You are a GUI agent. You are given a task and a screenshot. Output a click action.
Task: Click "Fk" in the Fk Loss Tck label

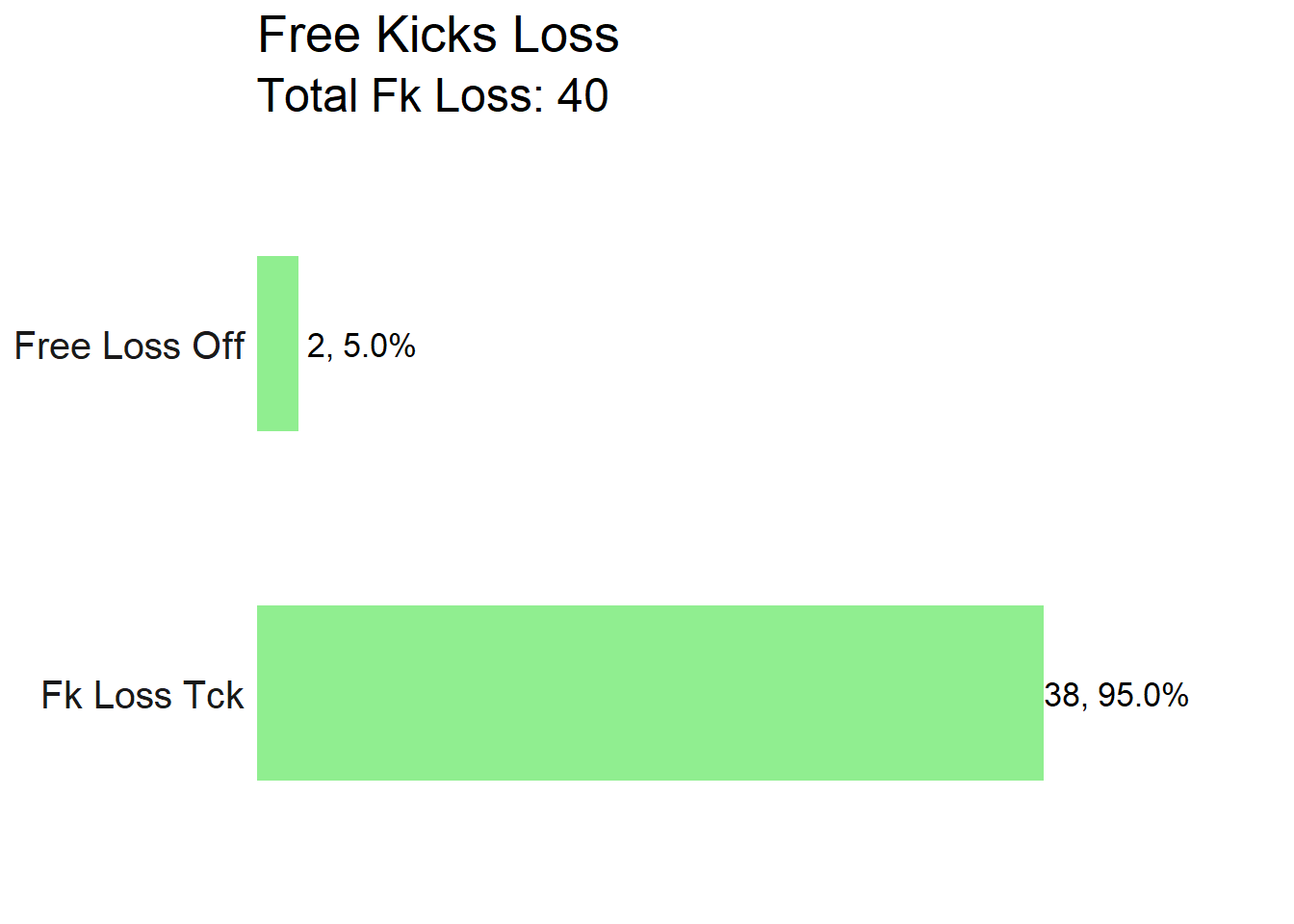pyautogui.click(x=62, y=696)
